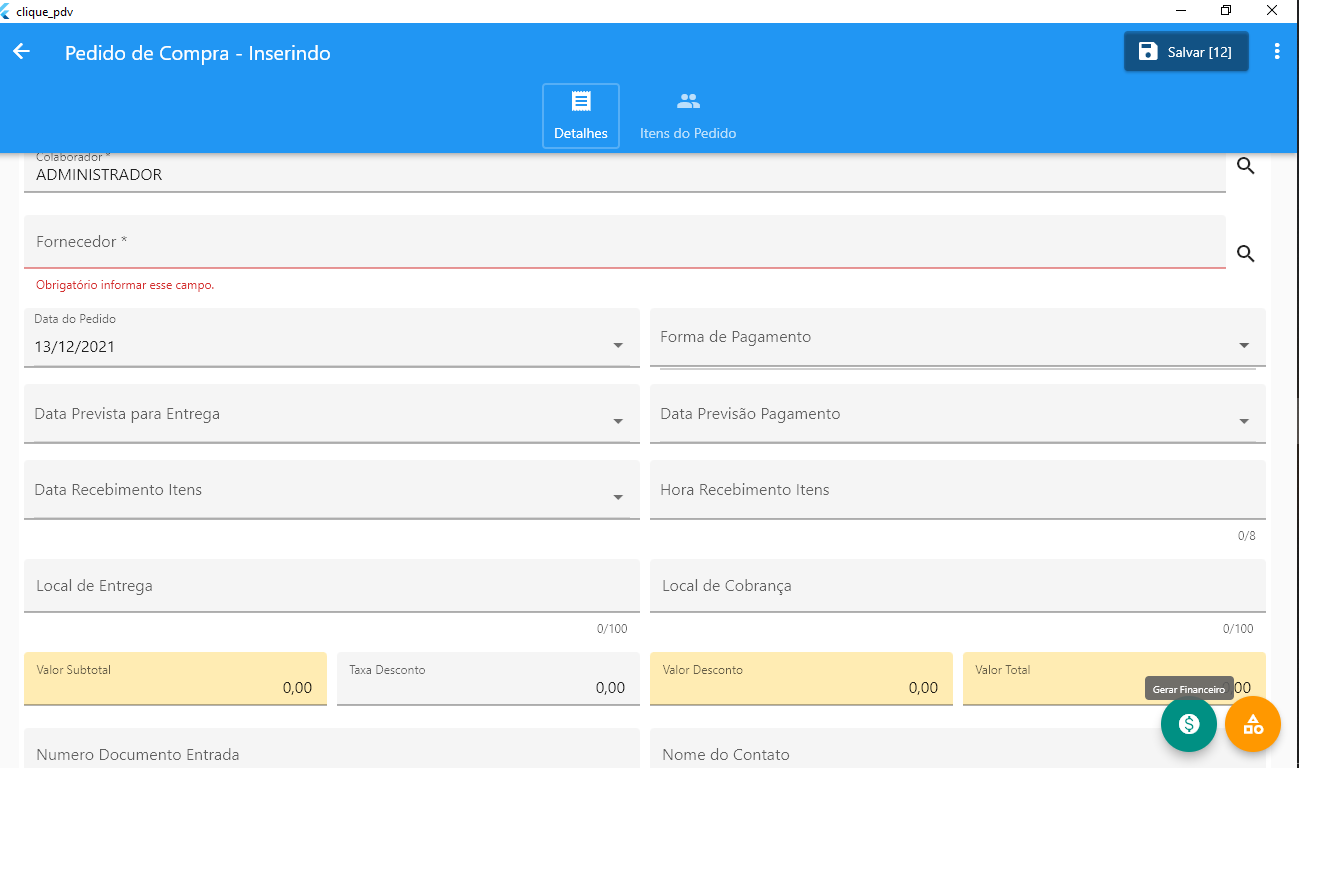This screenshot has width=1320, height=878.
Task: Select the Taxa Desconto field
Action: tap(488, 679)
